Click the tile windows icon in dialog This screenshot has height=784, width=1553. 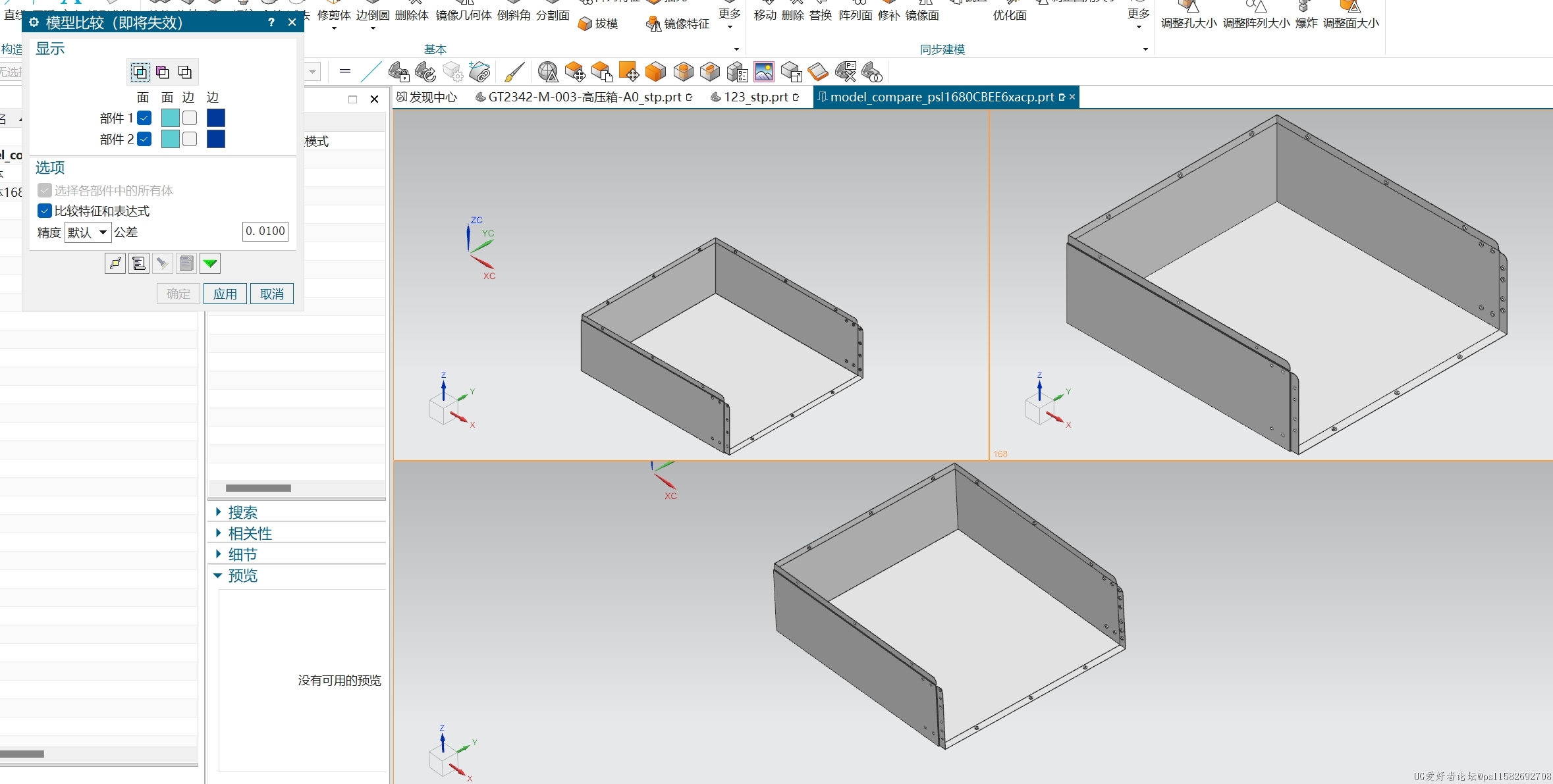click(115, 263)
